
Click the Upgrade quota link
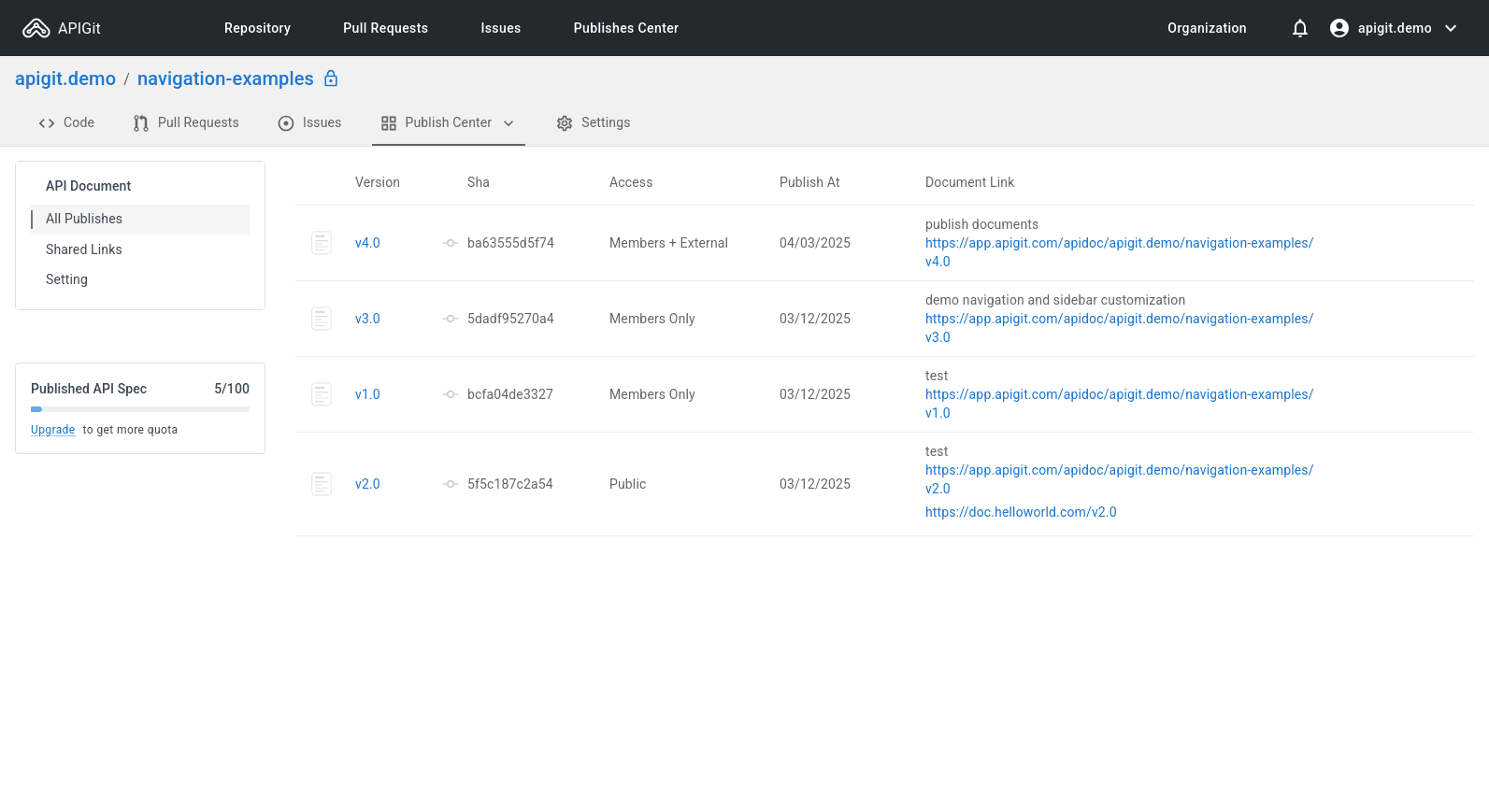52,430
